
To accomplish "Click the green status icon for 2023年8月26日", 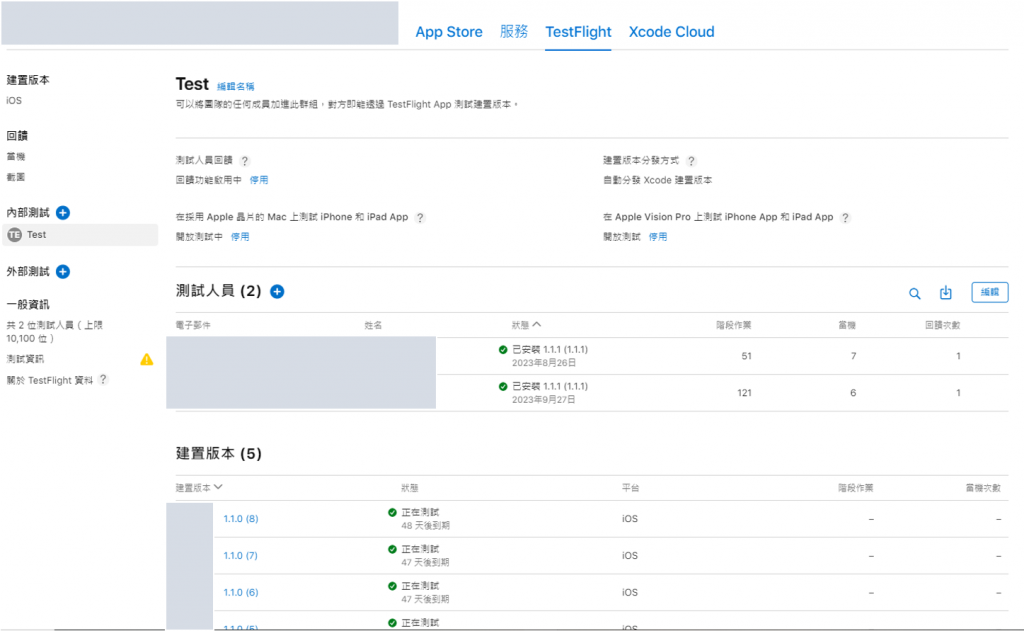I will (503, 349).
